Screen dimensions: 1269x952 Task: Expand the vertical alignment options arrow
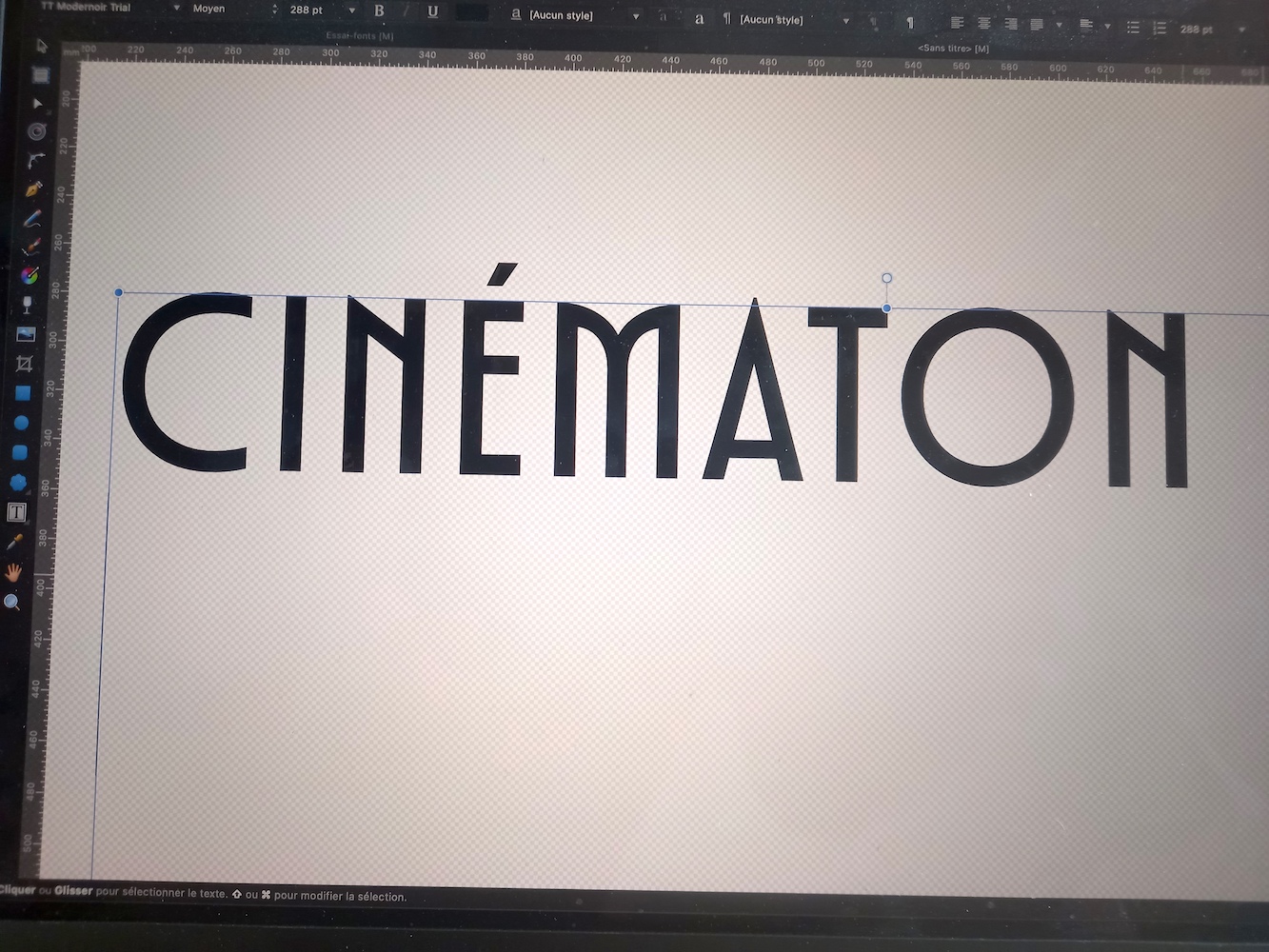(x=1107, y=27)
